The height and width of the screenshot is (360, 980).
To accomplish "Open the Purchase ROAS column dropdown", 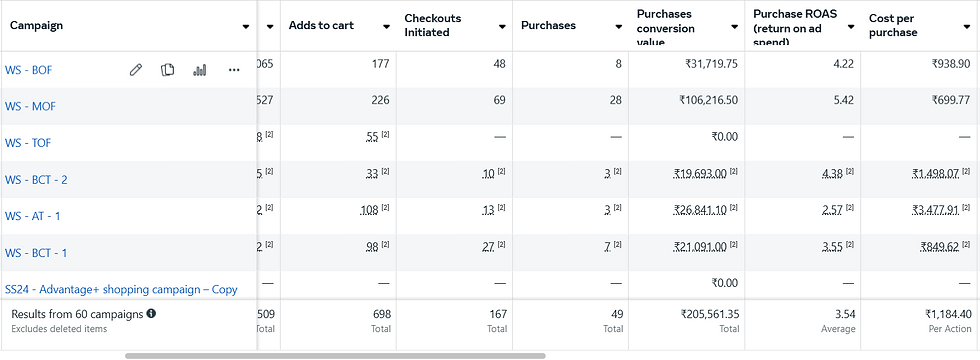I will pyautogui.click(x=851, y=26).
